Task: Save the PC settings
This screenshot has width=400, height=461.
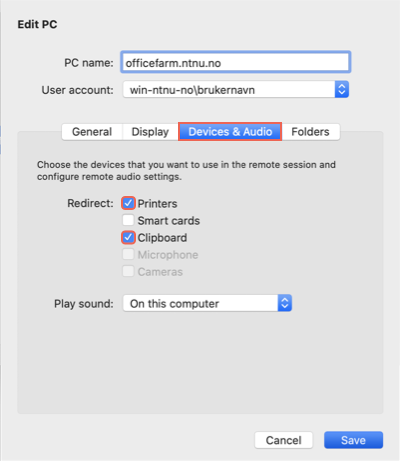Action: (x=353, y=440)
